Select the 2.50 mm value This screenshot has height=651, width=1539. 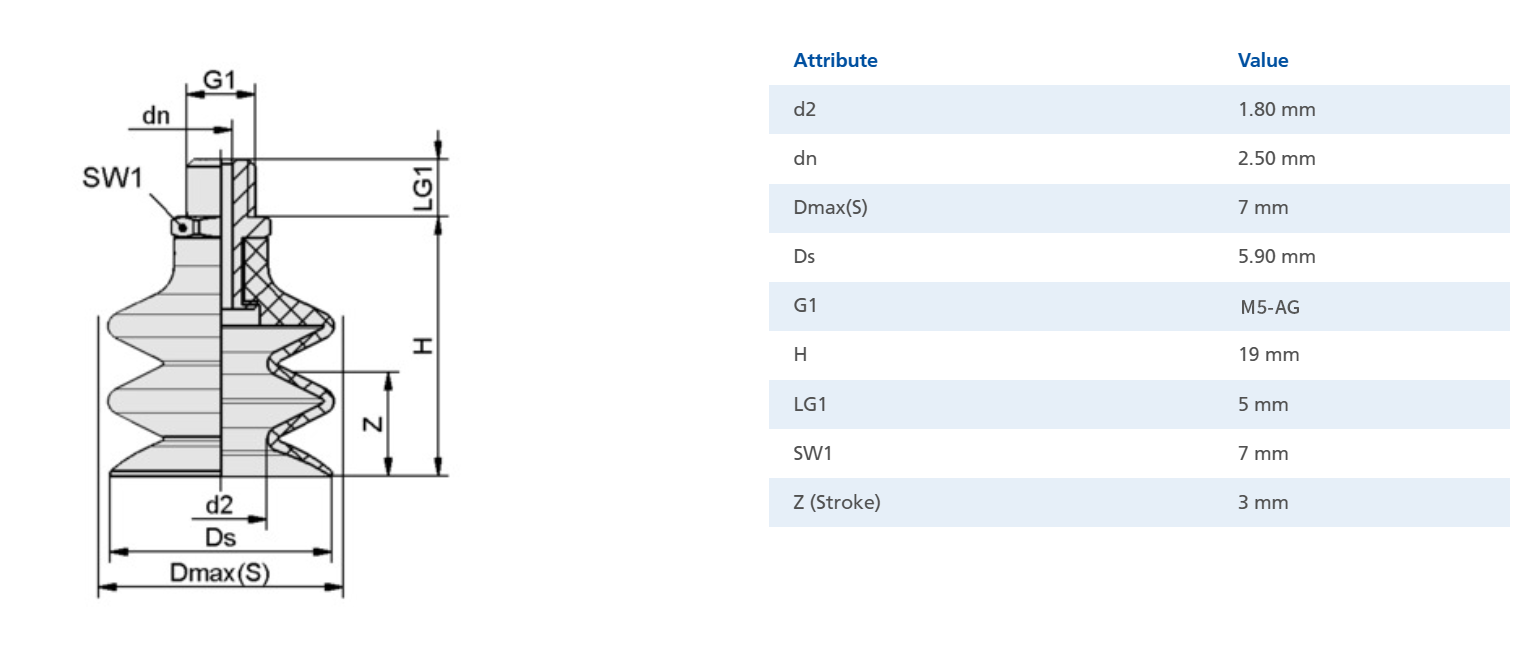pyautogui.click(x=1277, y=158)
